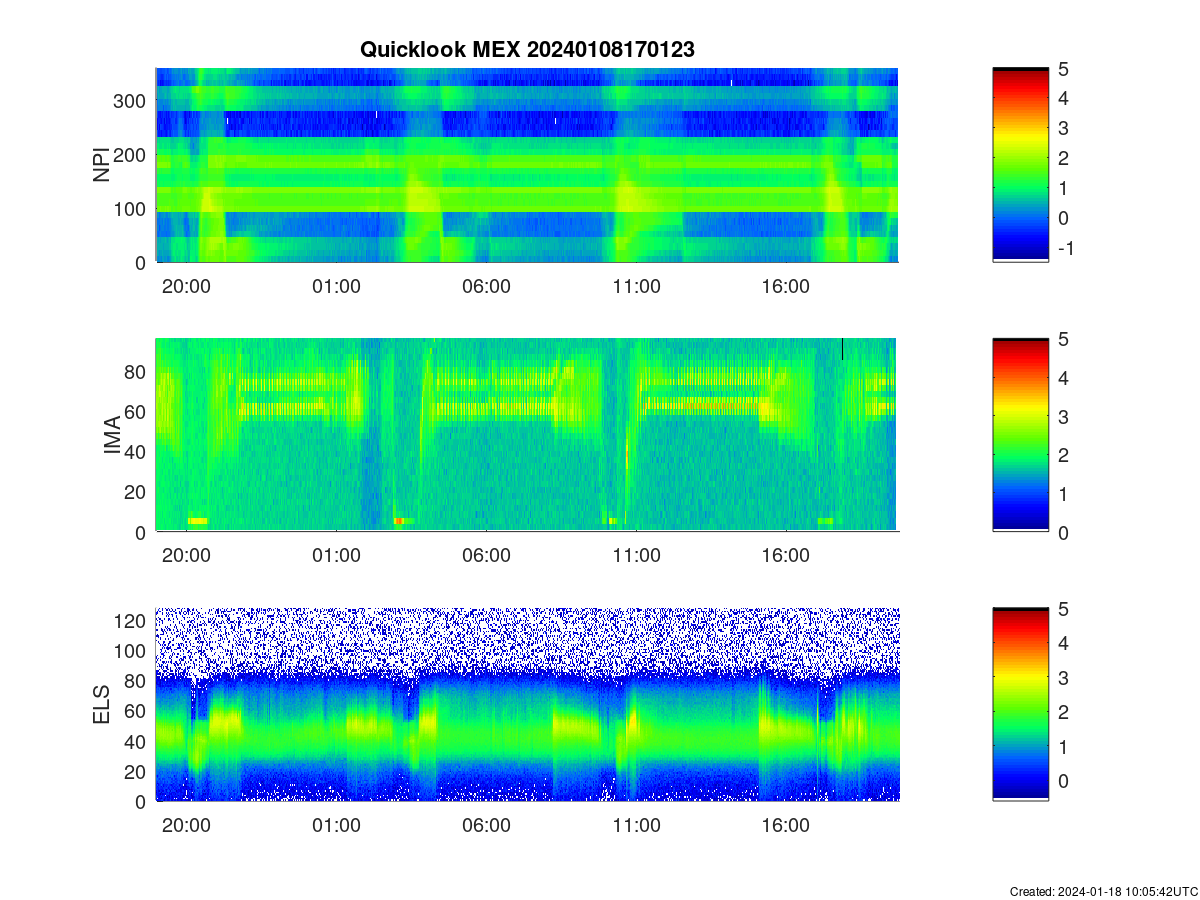Click the 60 tick on ELS y-axis
Screen dimensions: 1200x900
(136, 711)
